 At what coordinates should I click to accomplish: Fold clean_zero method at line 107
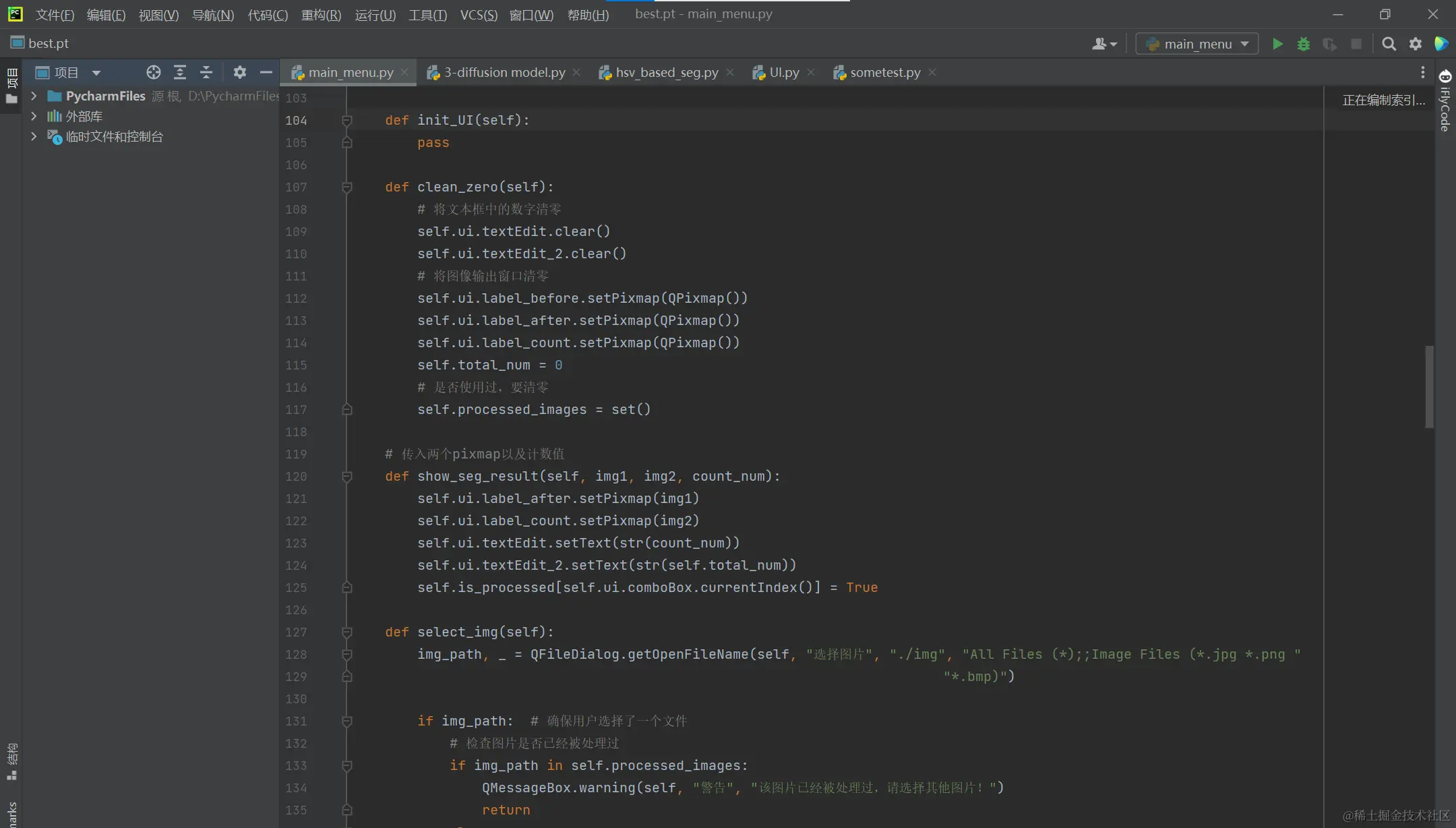coord(347,187)
